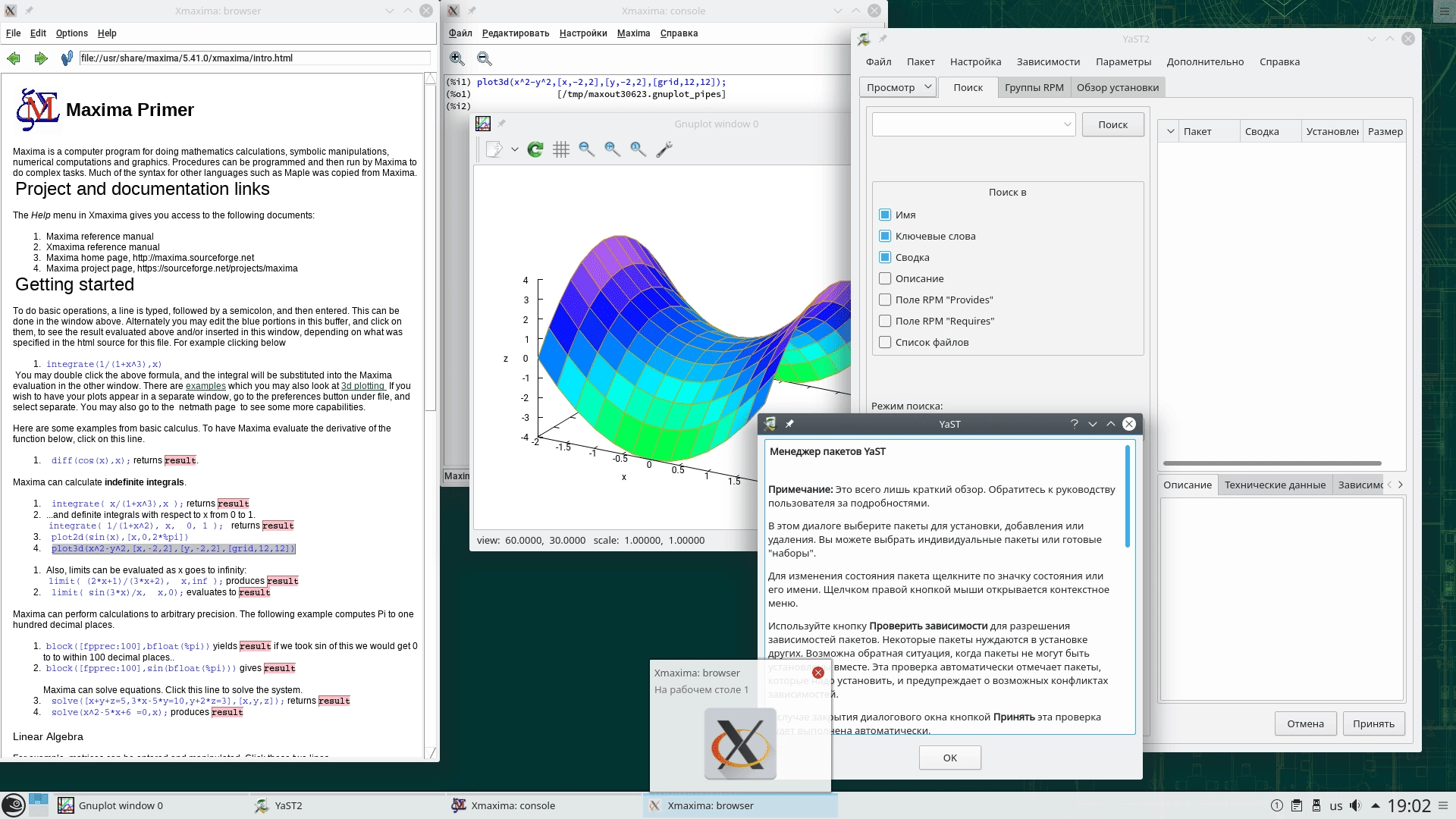This screenshot has height=819, width=1456.
Task: Autoscale plot with Gnuplot magnifier icon
Action: pyautogui.click(x=639, y=149)
